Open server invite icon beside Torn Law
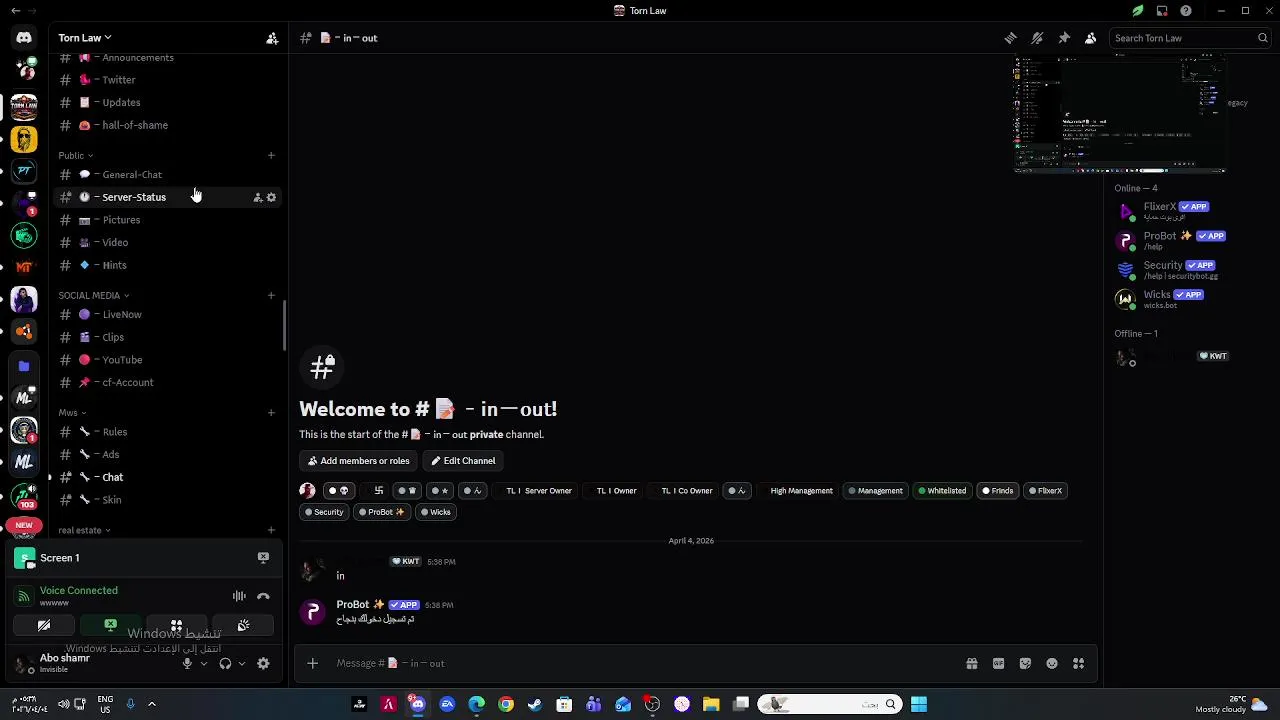The width and height of the screenshot is (1280, 720). (271, 38)
